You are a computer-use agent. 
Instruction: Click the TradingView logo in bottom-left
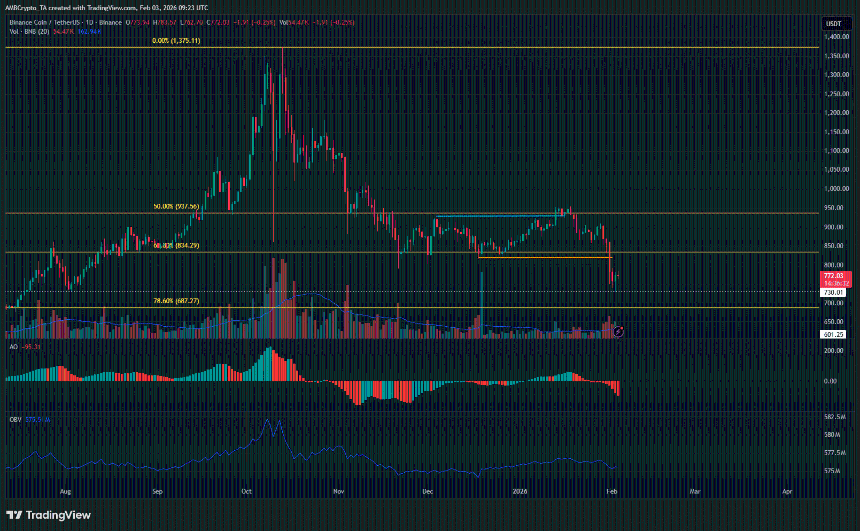pos(50,515)
